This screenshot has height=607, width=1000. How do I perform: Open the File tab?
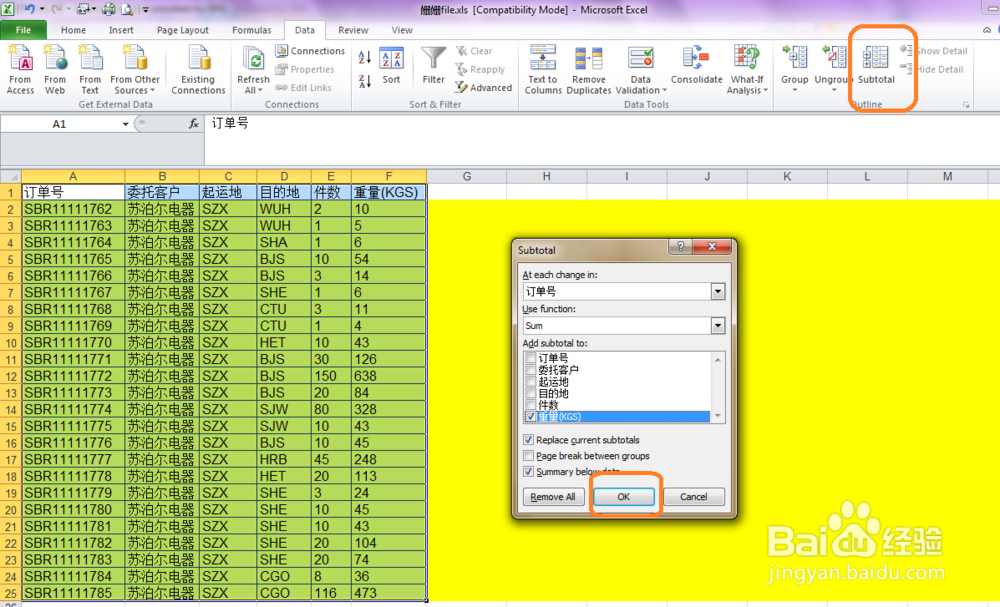tap(24, 30)
